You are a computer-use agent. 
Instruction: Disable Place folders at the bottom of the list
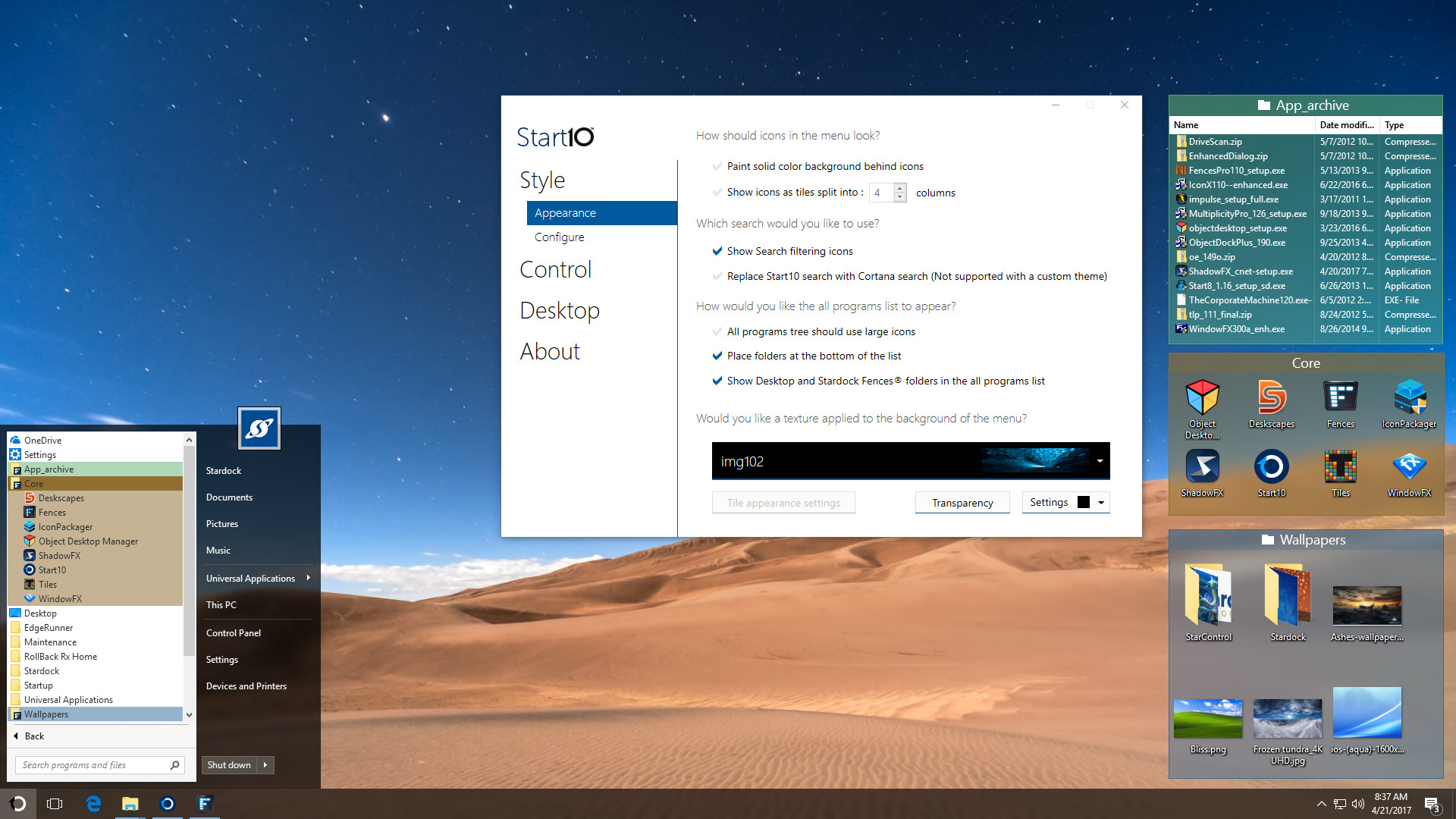[717, 356]
